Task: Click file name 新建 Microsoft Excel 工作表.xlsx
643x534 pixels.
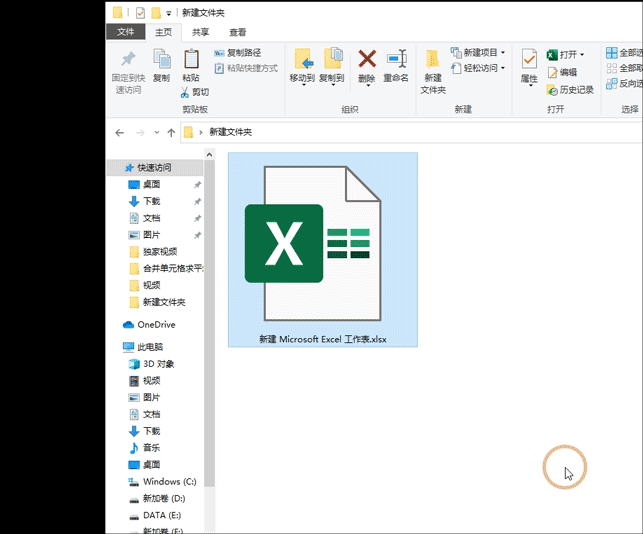Action: point(323,339)
